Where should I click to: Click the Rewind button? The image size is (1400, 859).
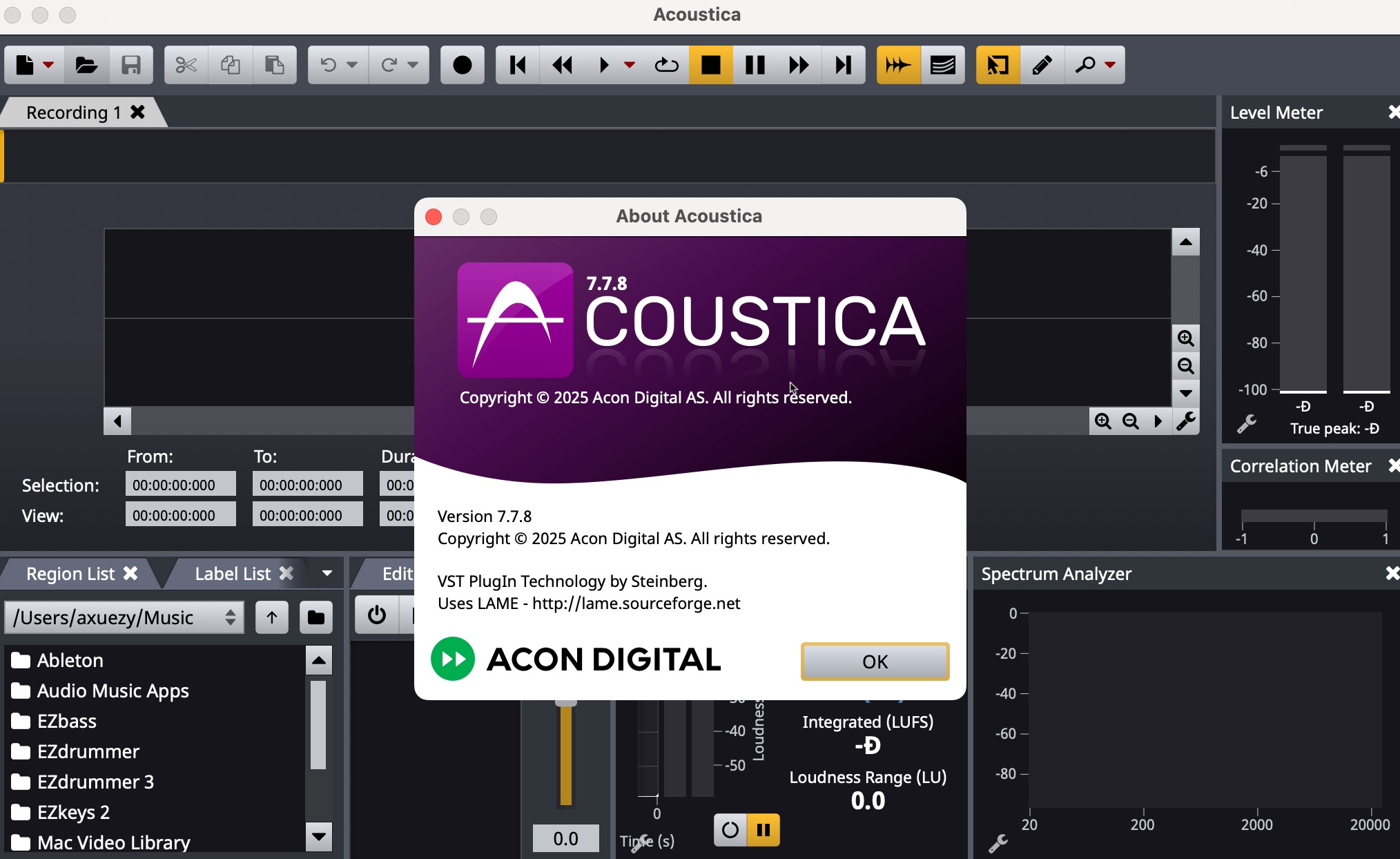pos(563,65)
